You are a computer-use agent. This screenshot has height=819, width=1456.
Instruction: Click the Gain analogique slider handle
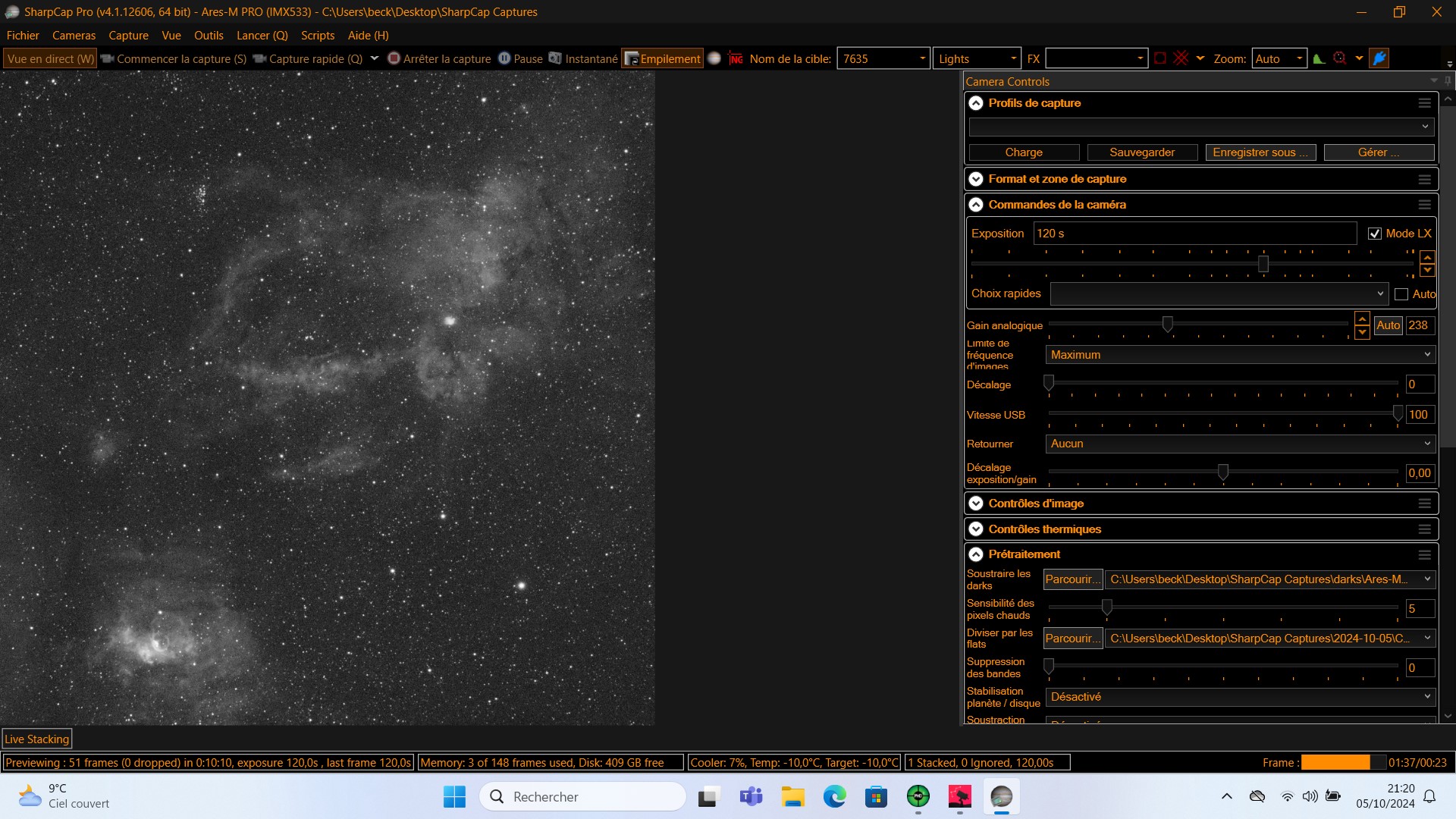(1168, 325)
